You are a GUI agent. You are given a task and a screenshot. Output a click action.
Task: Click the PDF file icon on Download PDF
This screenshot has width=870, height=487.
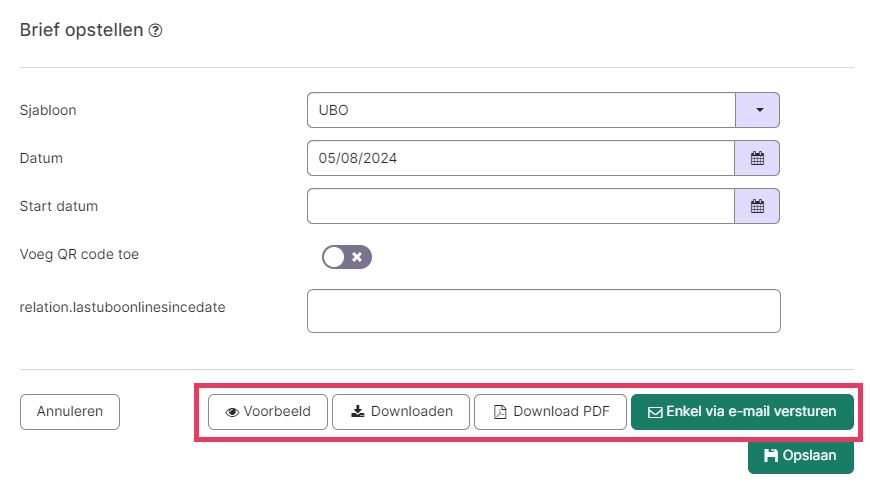point(500,411)
